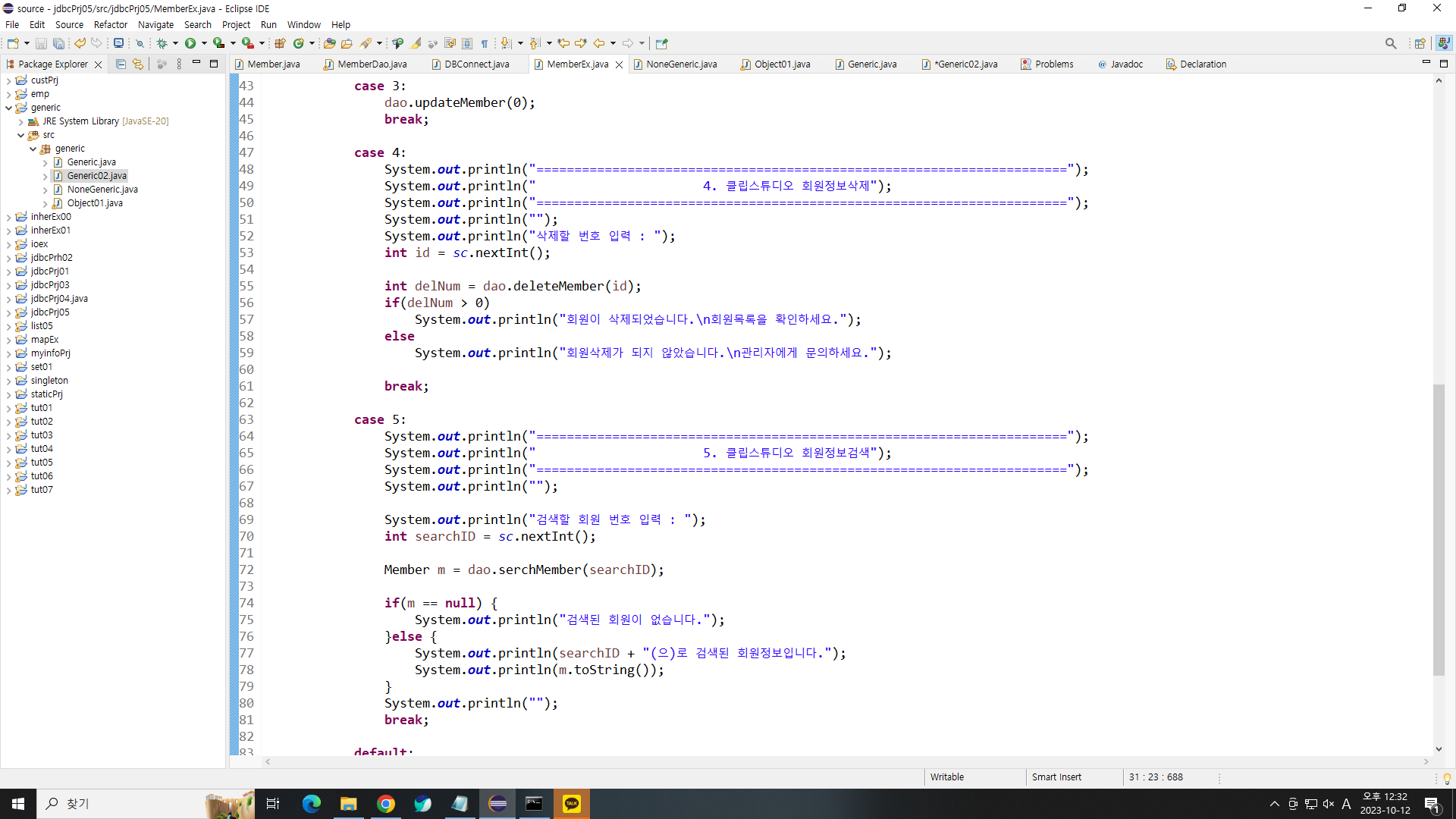Image resolution: width=1456 pixels, height=819 pixels.
Task: Toggle Link with Editor in Package Explorer
Action: [137, 64]
